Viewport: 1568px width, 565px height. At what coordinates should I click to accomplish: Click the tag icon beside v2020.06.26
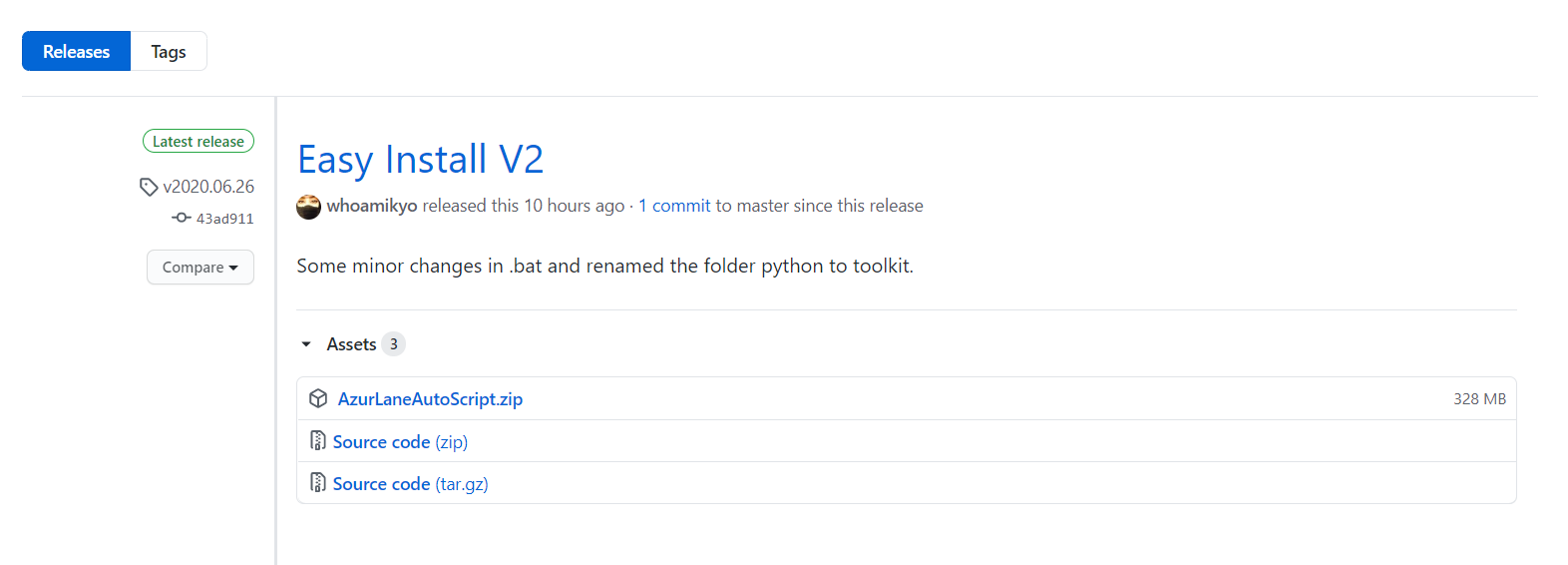tap(149, 187)
